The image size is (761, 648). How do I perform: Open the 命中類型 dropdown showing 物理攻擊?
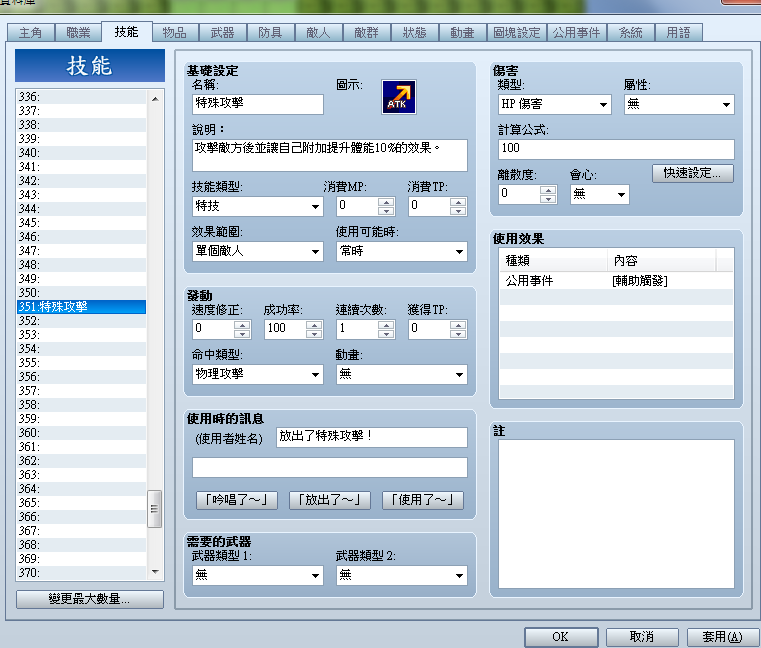click(x=258, y=374)
